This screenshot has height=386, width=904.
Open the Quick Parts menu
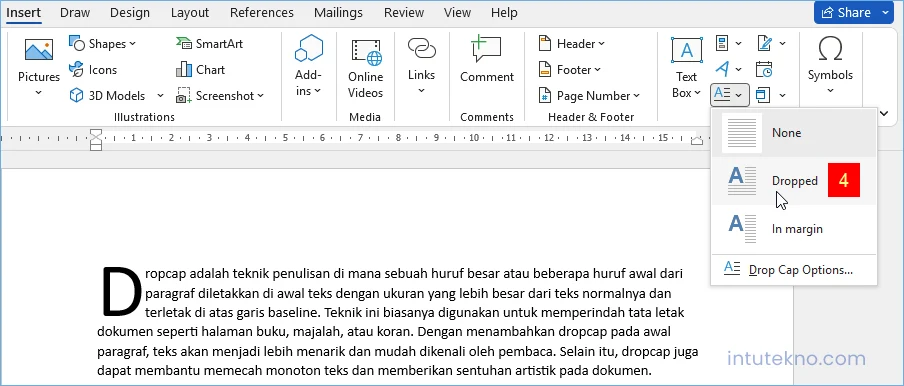pos(729,43)
